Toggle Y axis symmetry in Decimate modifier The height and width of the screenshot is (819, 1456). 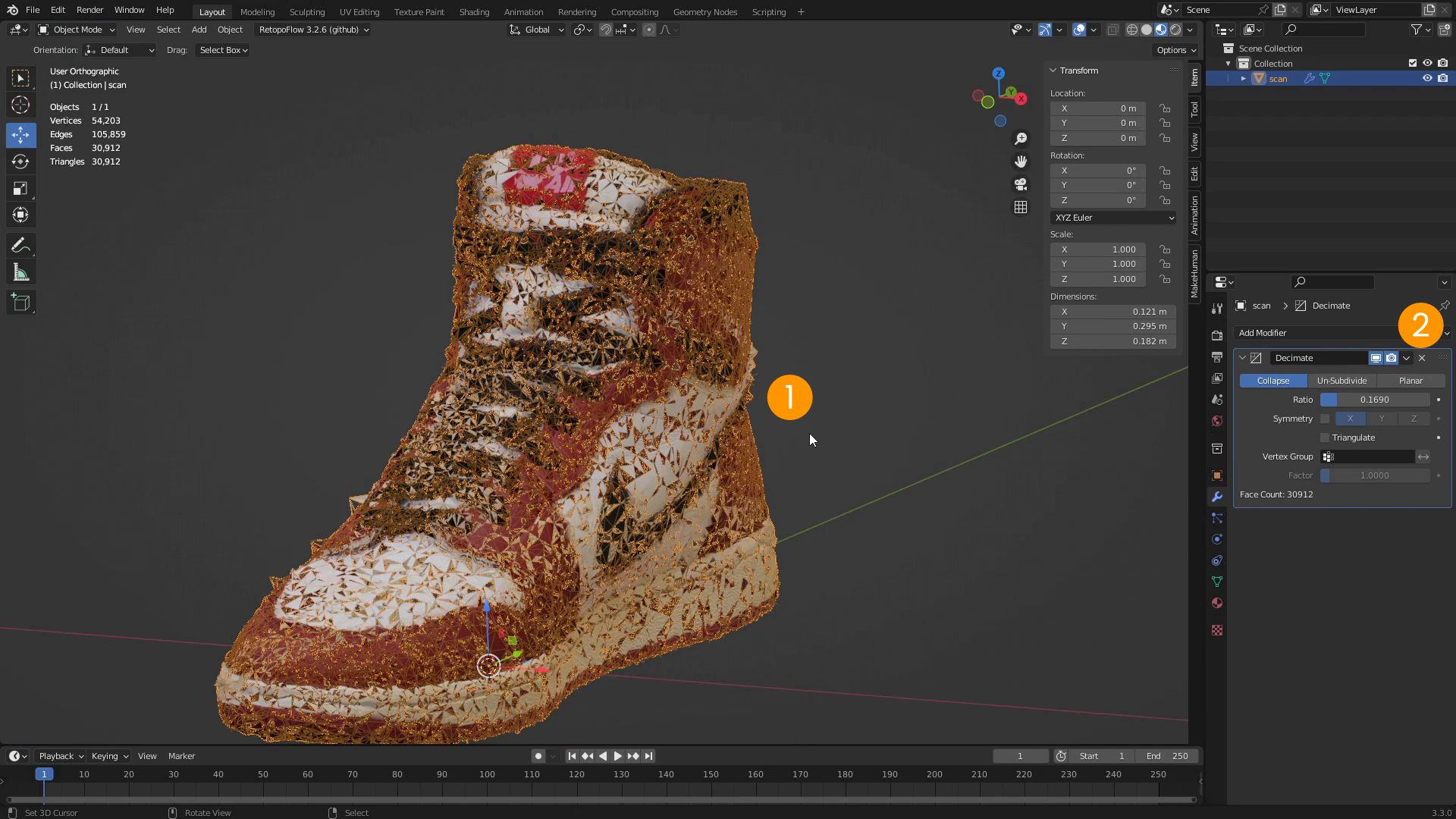pyautogui.click(x=1382, y=418)
